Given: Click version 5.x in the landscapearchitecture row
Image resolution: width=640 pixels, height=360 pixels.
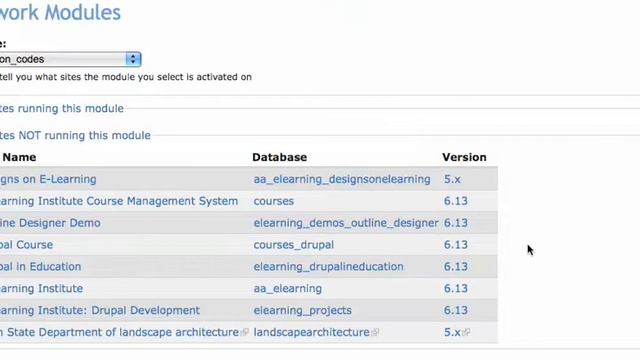Looking at the screenshot, I should [452, 332].
